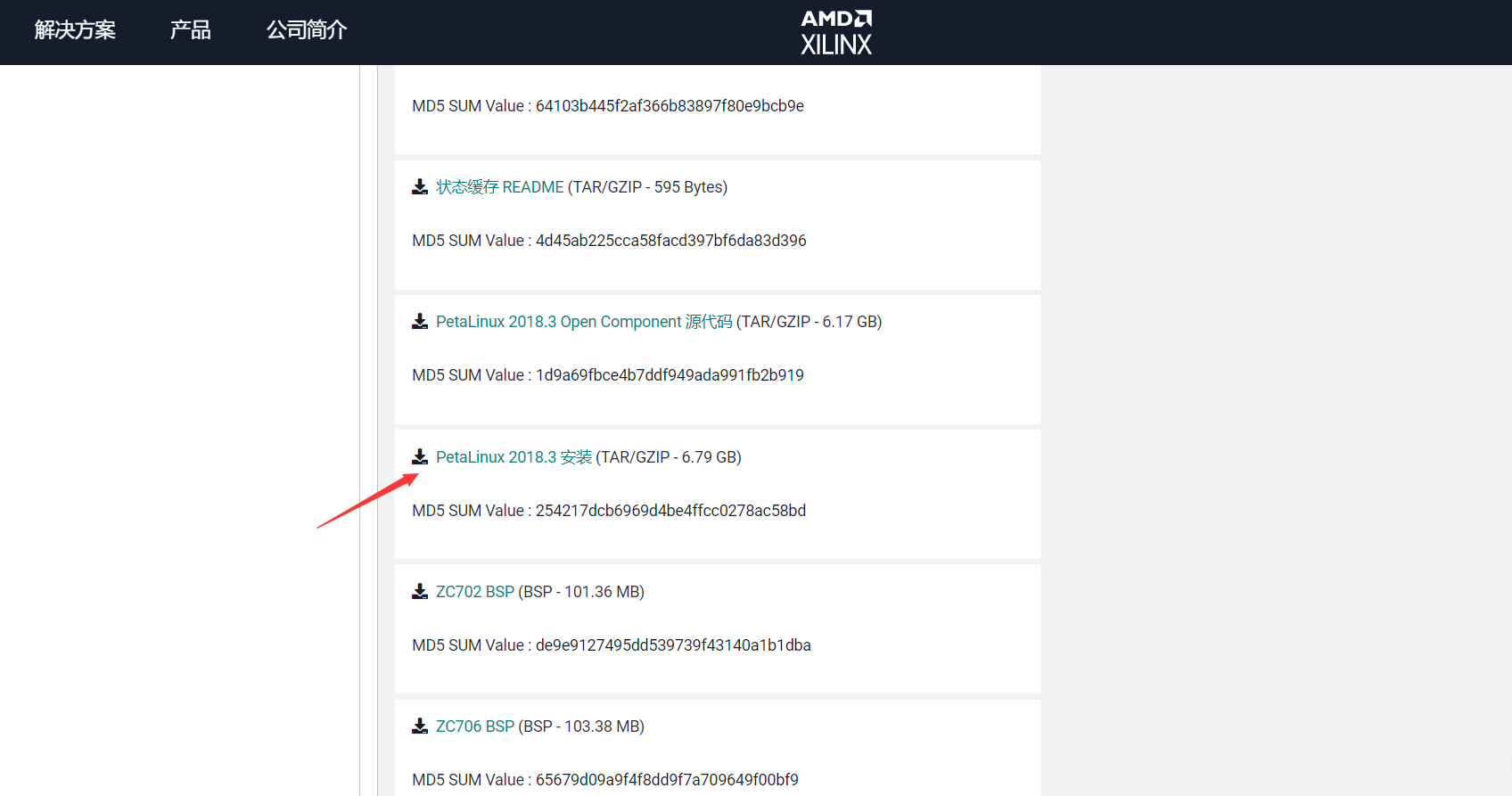The image size is (1512, 796).
Task: Click download icon beside 状态缓存 README
Action: (x=420, y=187)
